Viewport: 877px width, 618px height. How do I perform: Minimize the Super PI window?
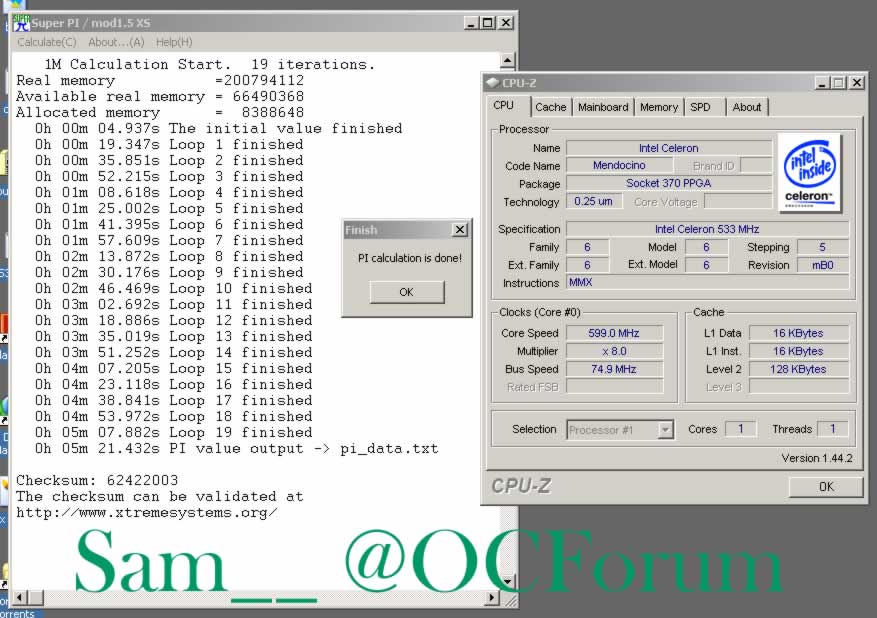471,23
